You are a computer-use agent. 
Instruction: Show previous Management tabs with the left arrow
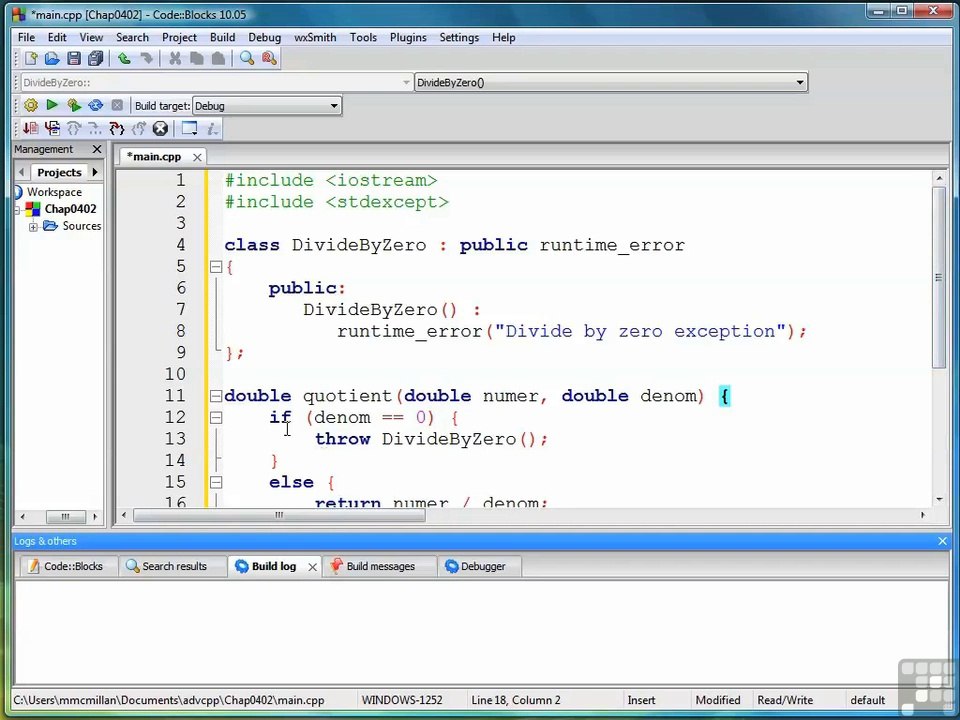click(x=22, y=172)
